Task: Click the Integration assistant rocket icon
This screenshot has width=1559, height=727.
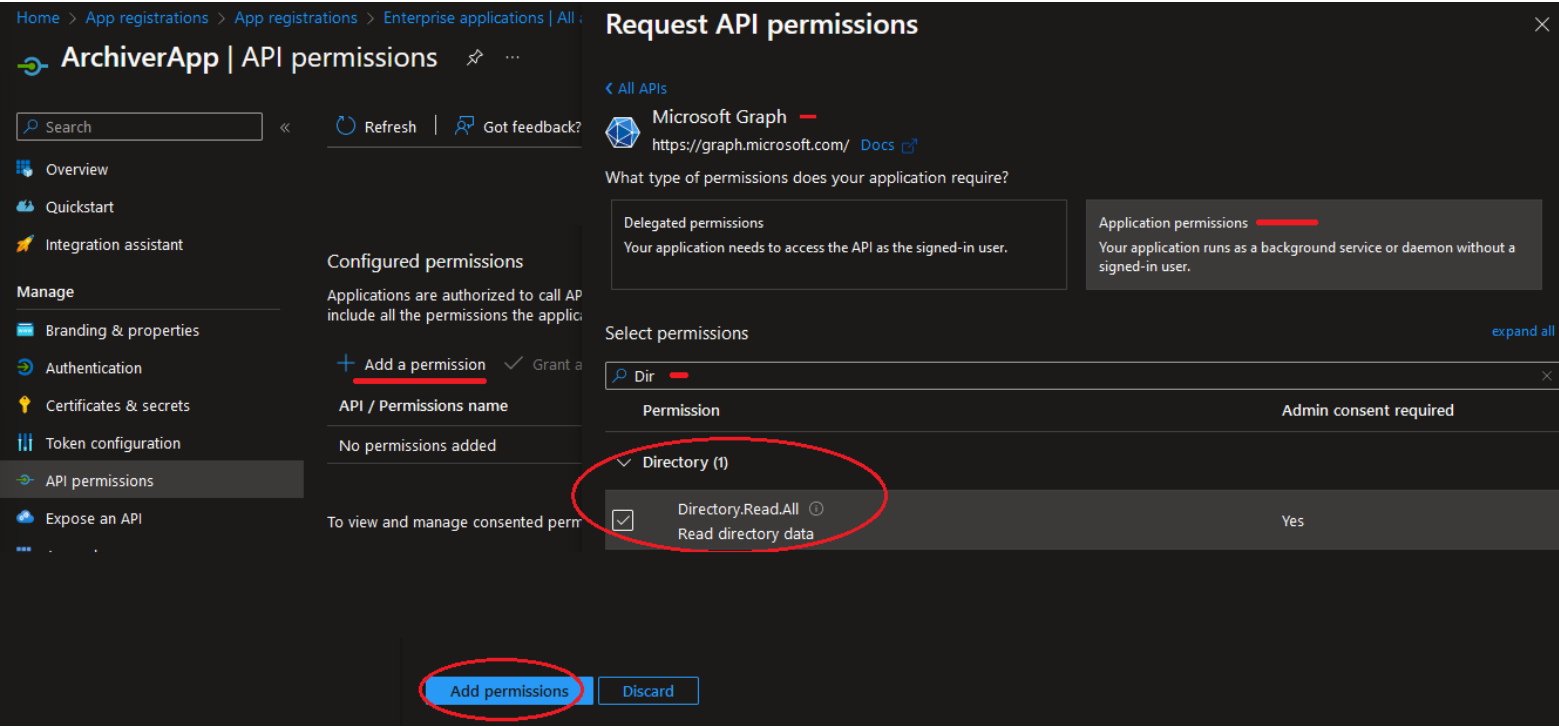Action: pyautogui.click(x=25, y=244)
